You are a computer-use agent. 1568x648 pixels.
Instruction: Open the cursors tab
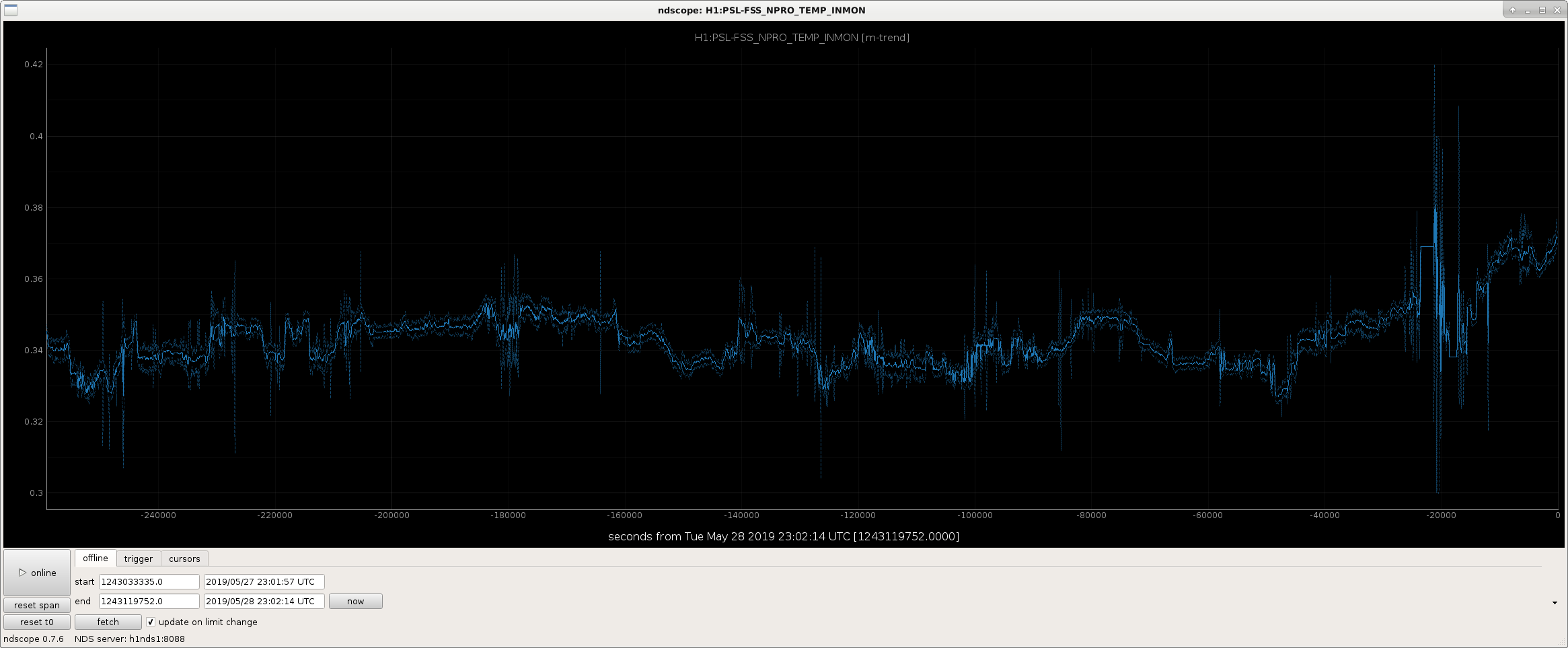click(184, 559)
